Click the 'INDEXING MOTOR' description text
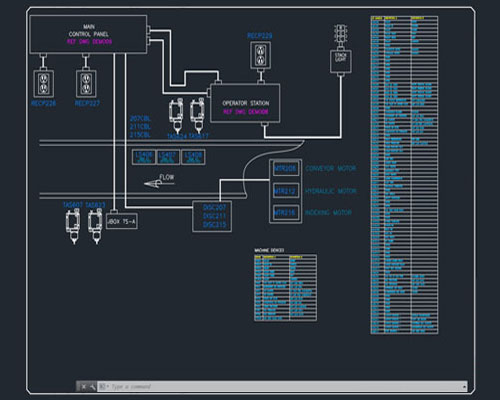The image size is (500, 400). pos(328,213)
